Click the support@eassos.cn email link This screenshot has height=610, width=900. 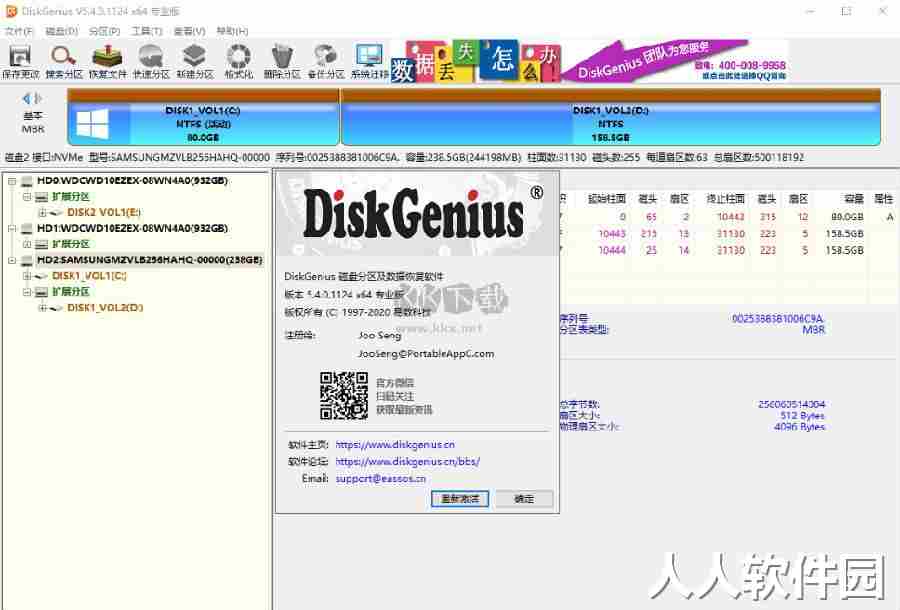point(381,479)
